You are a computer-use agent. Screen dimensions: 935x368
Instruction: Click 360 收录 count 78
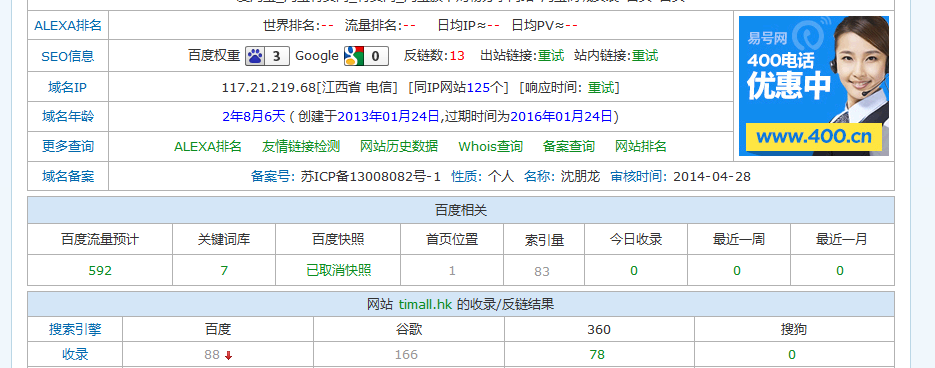point(597,355)
